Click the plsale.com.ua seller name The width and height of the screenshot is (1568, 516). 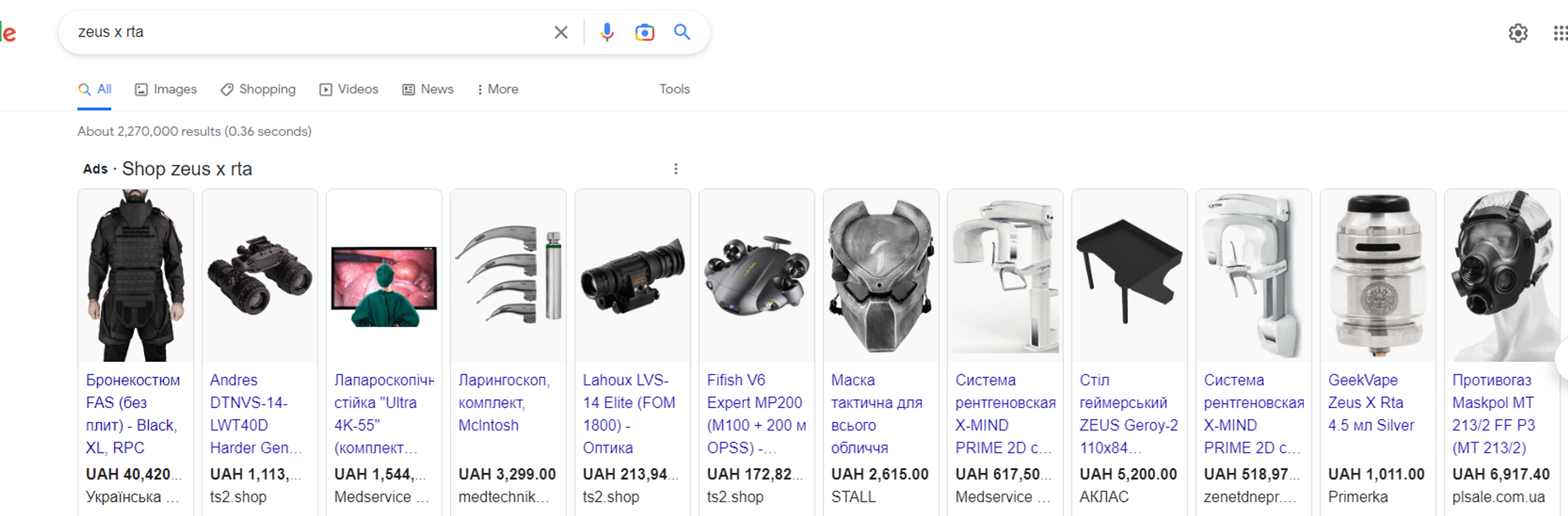coord(1498,496)
